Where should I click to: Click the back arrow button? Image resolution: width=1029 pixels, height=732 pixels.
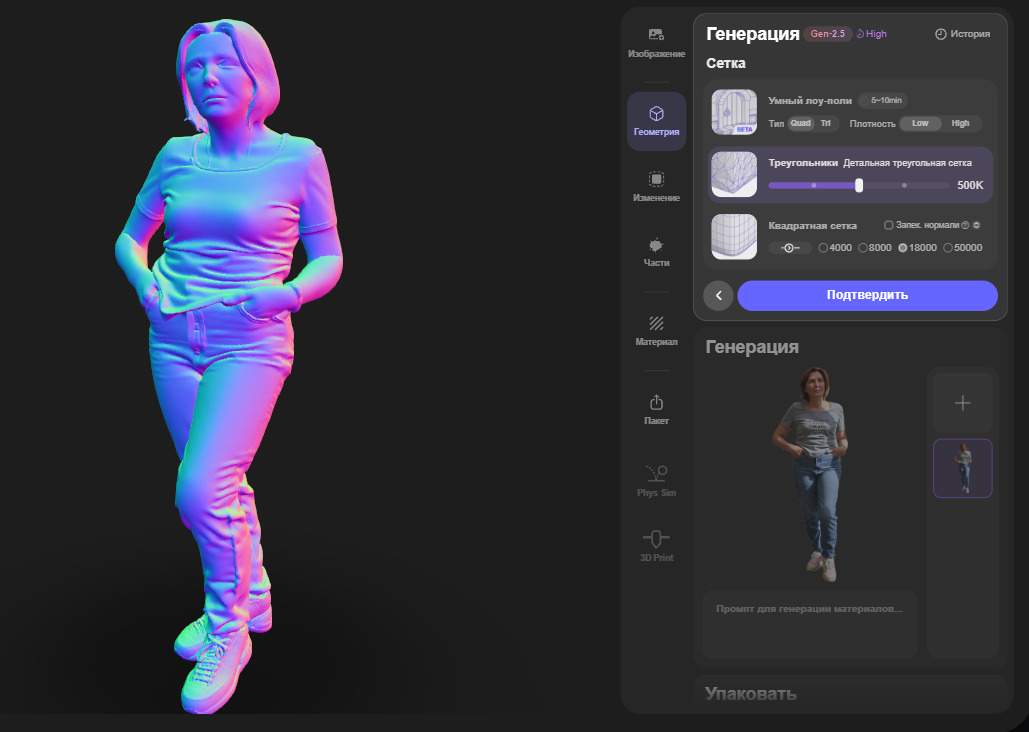[718, 295]
